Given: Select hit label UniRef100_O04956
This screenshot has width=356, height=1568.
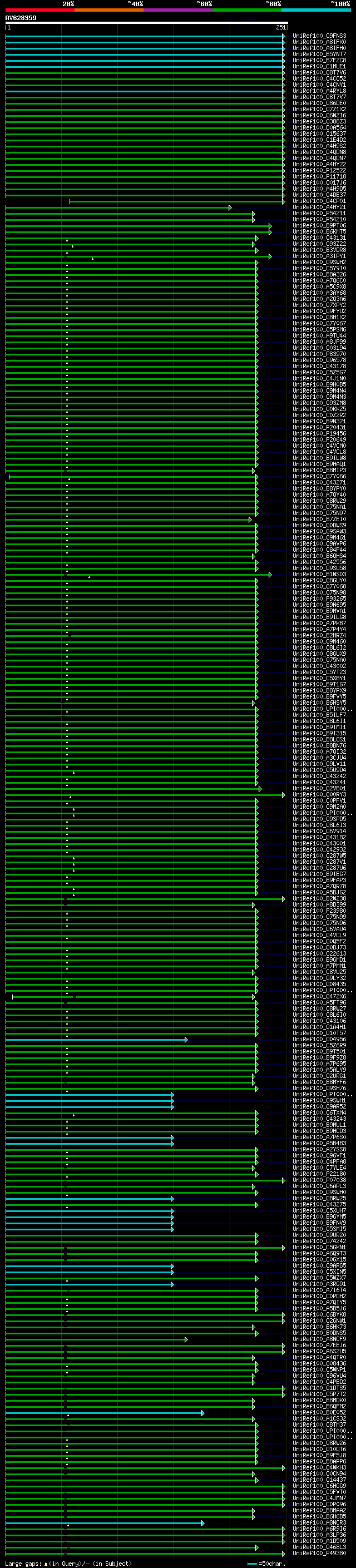Looking at the screenshot, I should [319, 1039].
